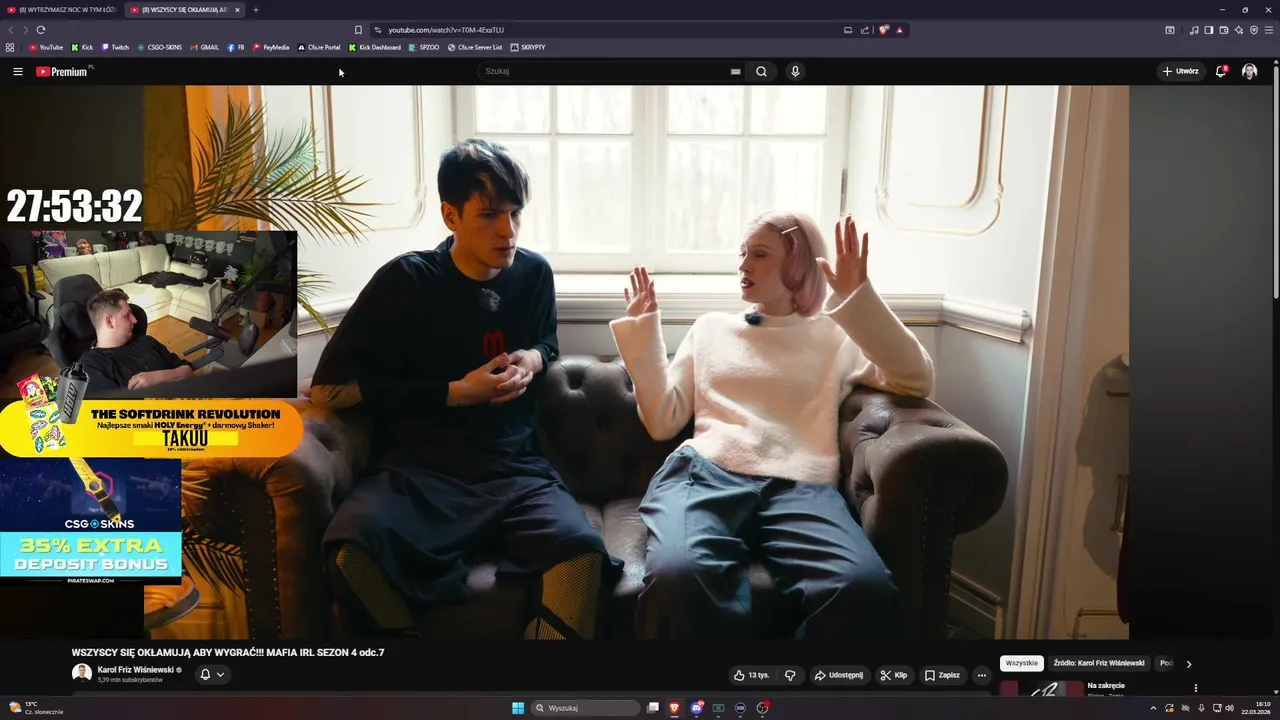Go back with browser back arrow
1280x720 pixels.
[x=11, y=30]
